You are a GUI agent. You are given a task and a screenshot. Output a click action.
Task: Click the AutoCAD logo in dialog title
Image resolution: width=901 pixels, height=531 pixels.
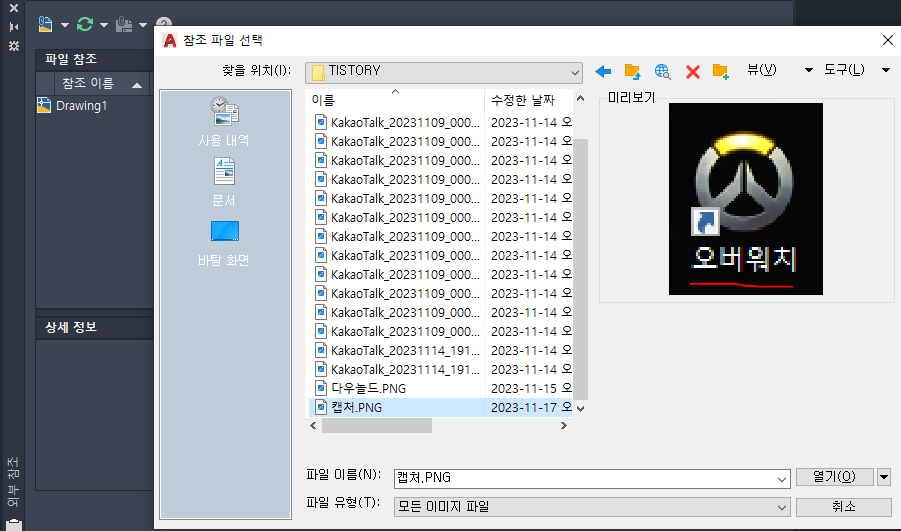point(170,40)
